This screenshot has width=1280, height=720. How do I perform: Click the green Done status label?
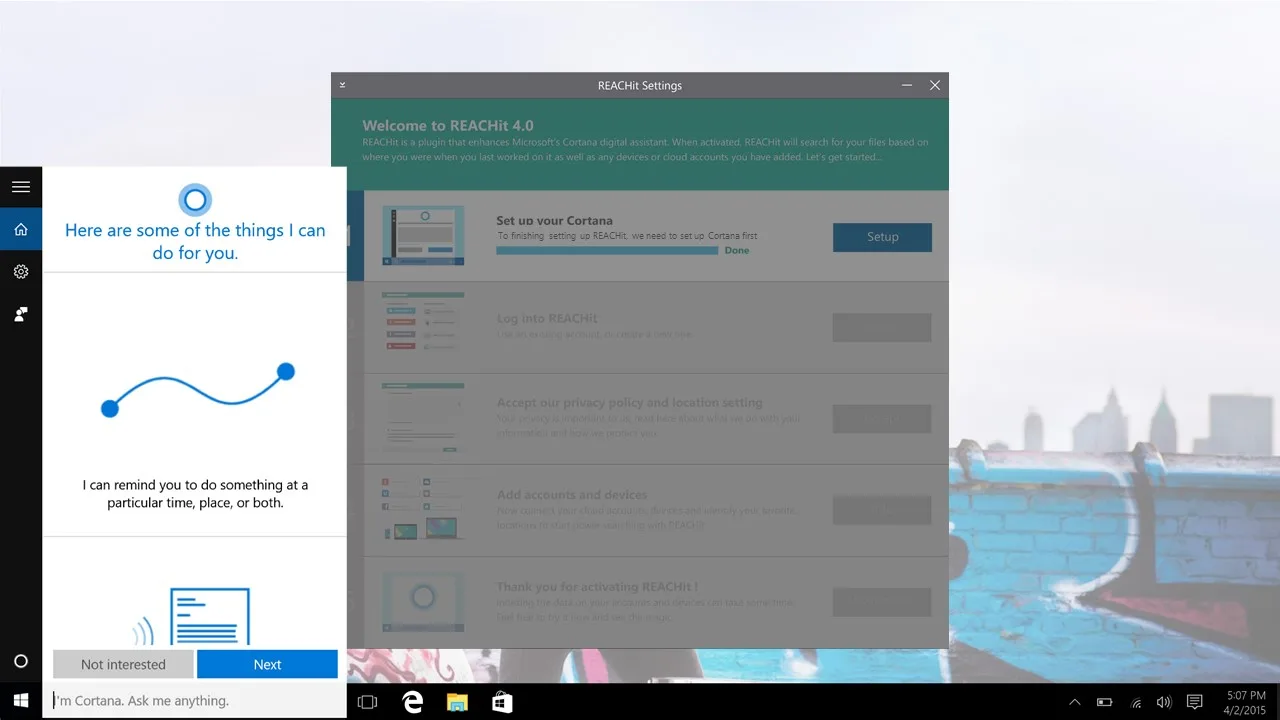(737, 250)
